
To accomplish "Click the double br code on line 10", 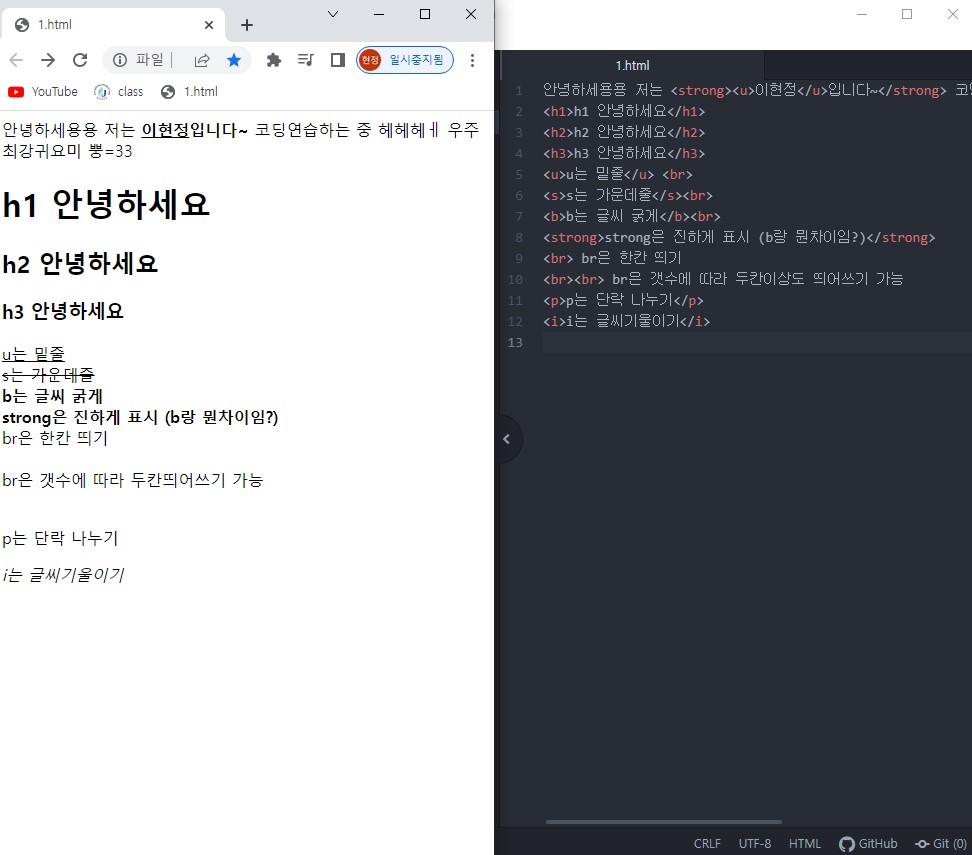I will tap(723, 279).
